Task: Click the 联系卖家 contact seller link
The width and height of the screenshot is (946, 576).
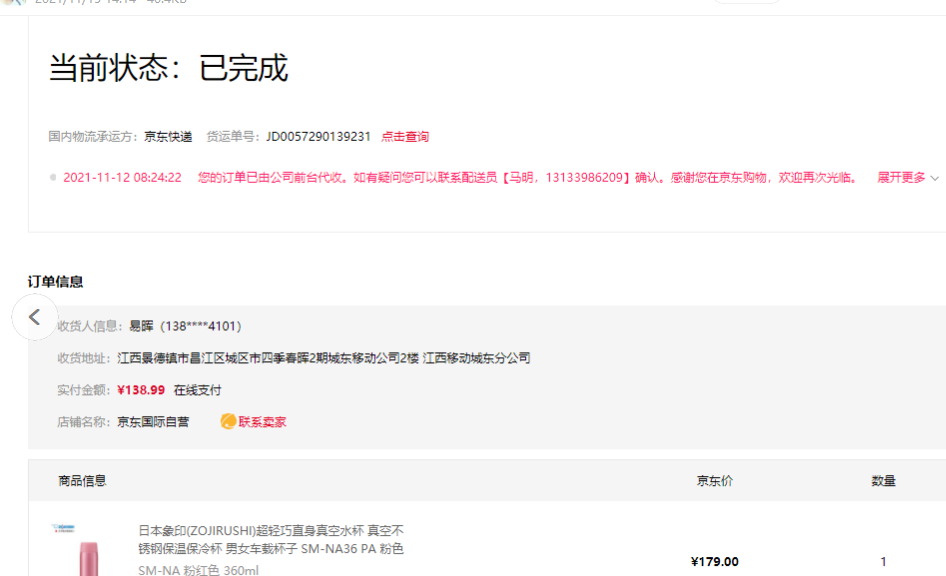Action: [x=262, y=422]
